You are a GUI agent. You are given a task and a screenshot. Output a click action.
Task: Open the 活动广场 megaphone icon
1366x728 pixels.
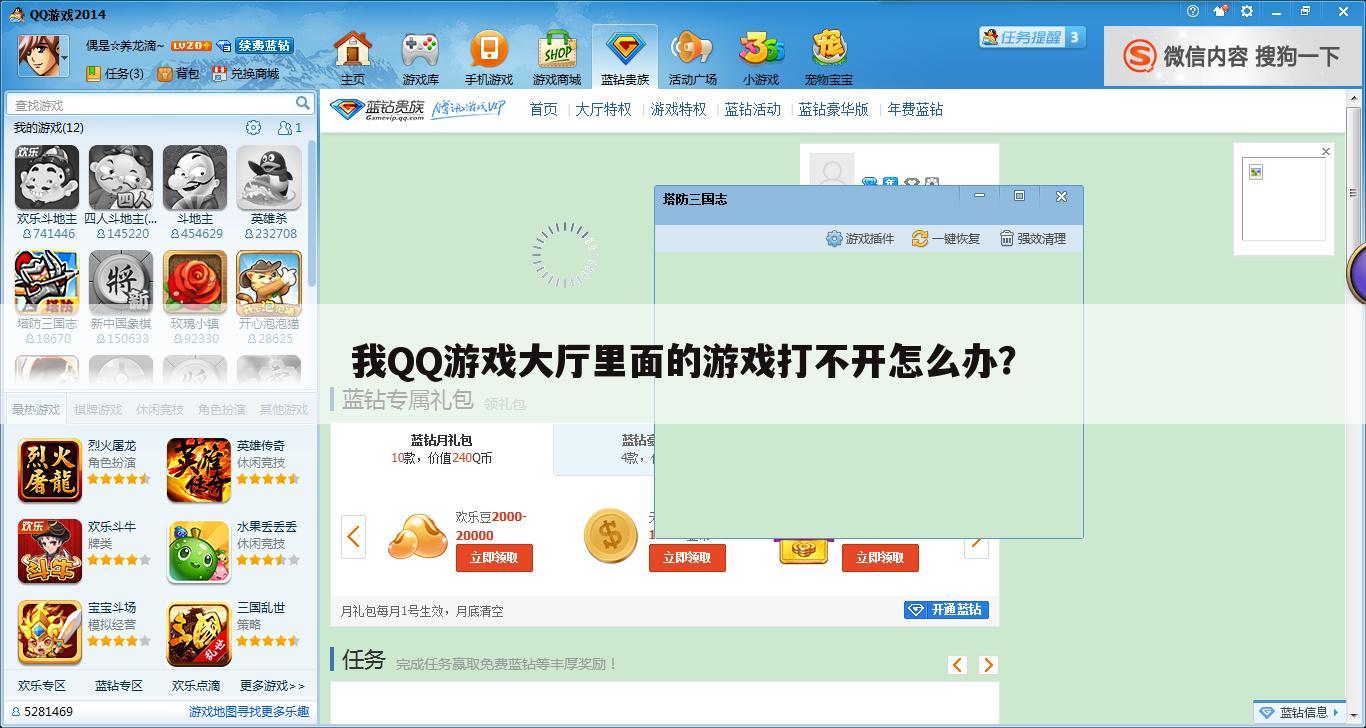click(692, 48)
